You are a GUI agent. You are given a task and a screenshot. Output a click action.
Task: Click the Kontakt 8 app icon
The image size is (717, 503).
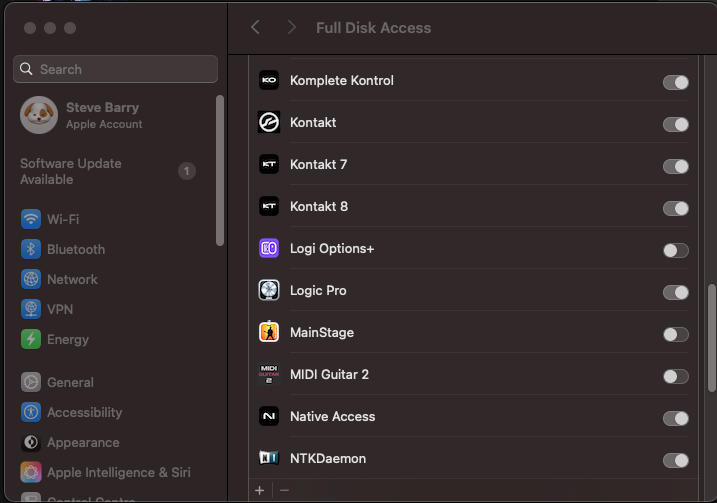(269, 207)
